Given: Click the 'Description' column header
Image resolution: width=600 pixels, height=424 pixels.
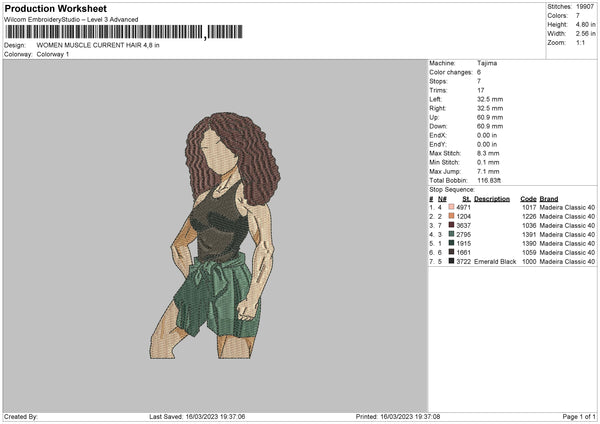Looking at the screenshot, I should (x=492, y=199).
